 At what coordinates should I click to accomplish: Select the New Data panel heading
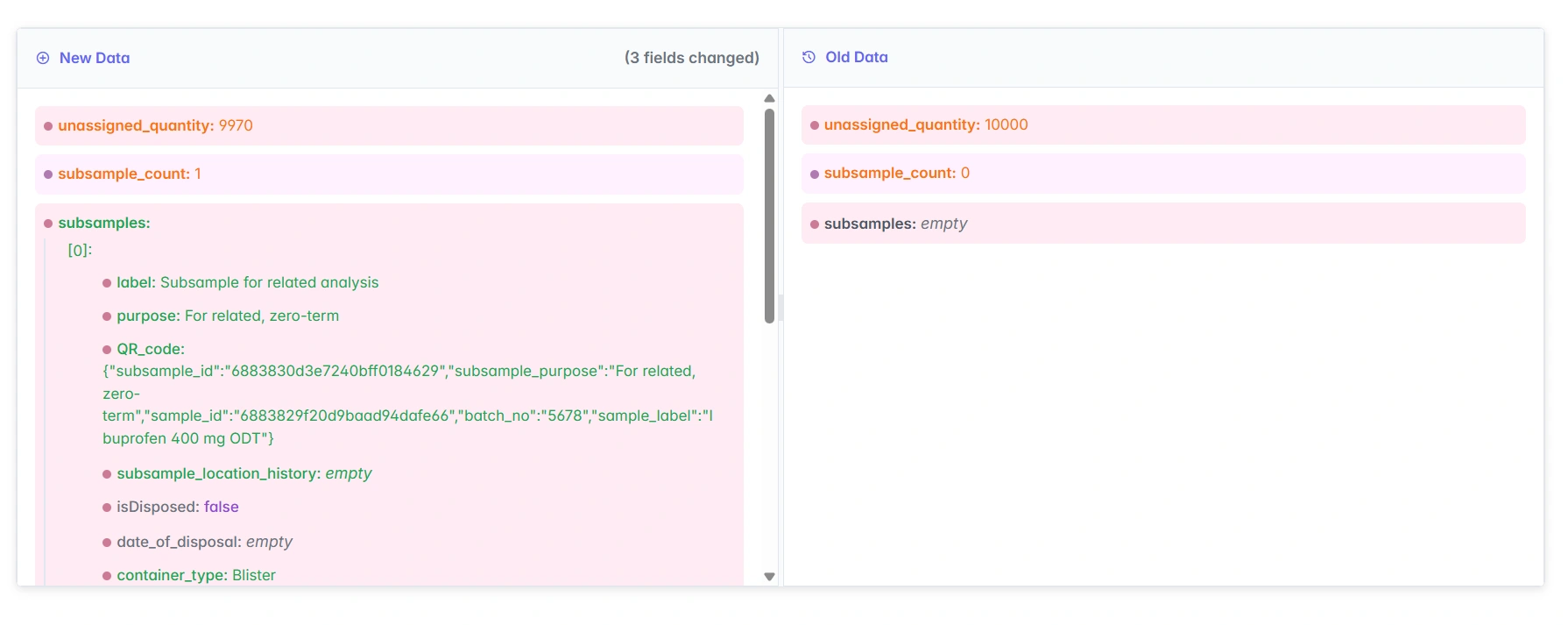(x=95, y=58)
